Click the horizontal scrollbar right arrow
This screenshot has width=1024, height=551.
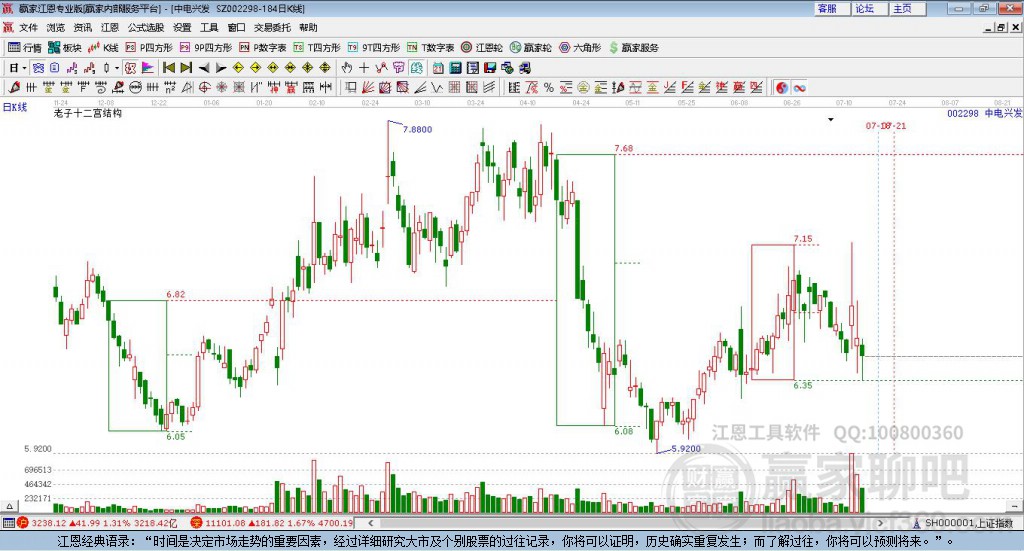pyautogui.click(x=880, y=523)
